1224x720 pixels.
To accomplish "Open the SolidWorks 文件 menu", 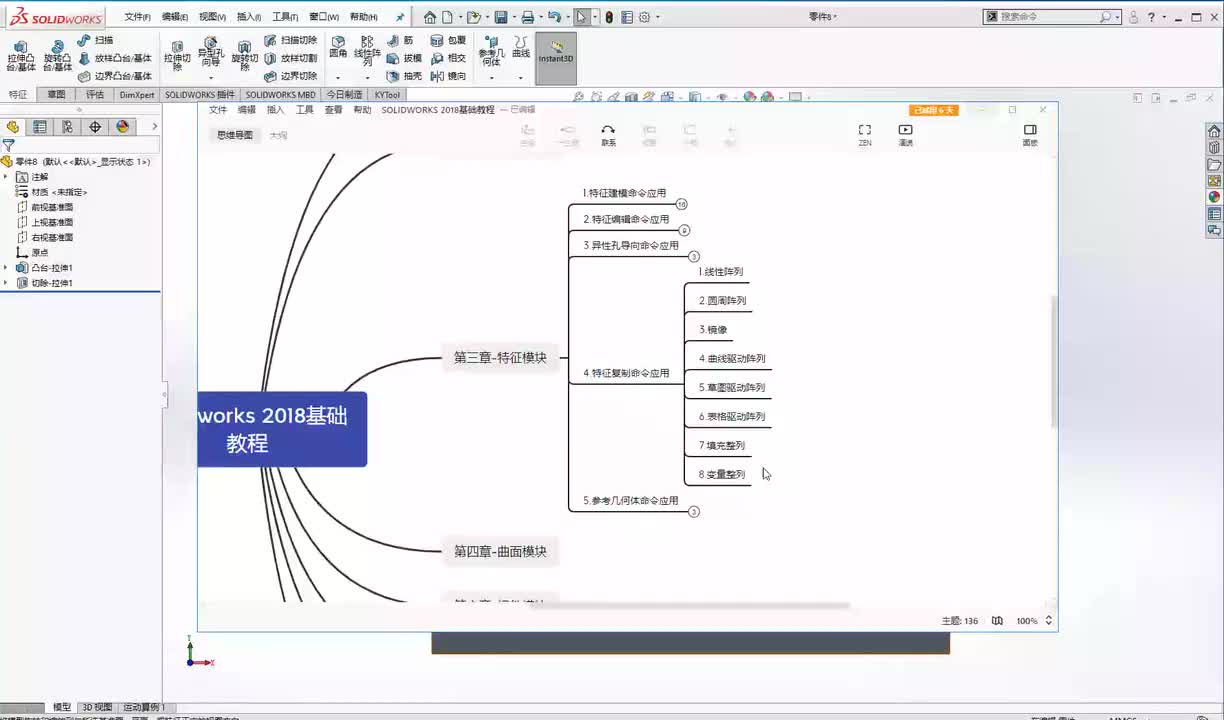I will [x=137, y=17].
